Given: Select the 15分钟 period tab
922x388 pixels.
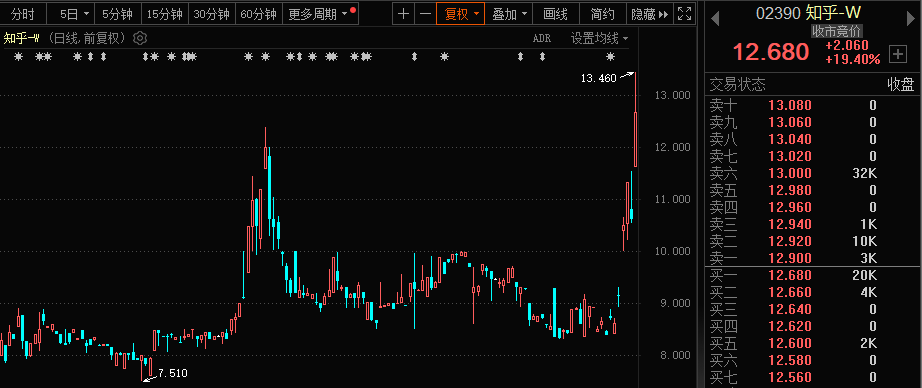Looking at the screenshot, I should click(x=165, y=14).
